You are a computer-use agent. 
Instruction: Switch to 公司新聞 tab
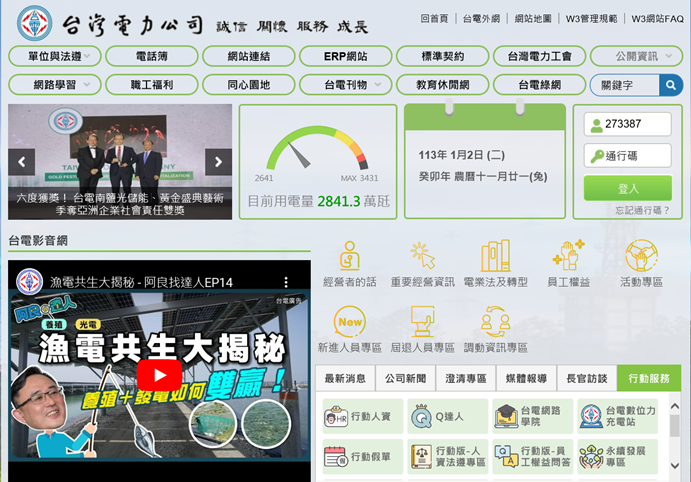[405, 378]
